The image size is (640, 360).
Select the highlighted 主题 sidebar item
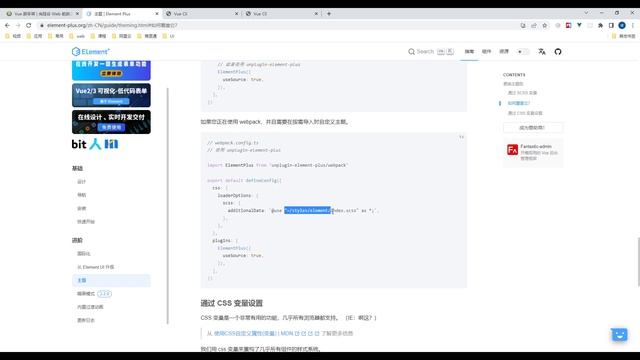(111, 280)
